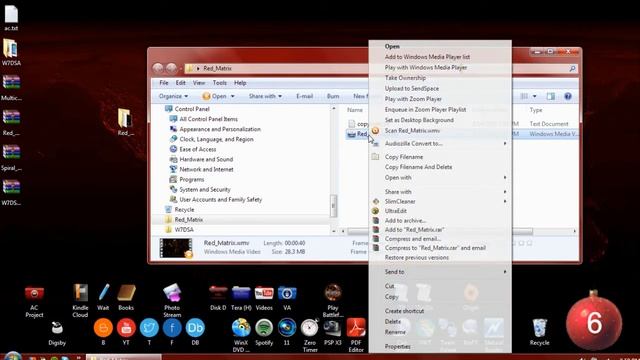Expand the Send to submenu
Viewport: 640px width, 360px height.
click(505, 272)
